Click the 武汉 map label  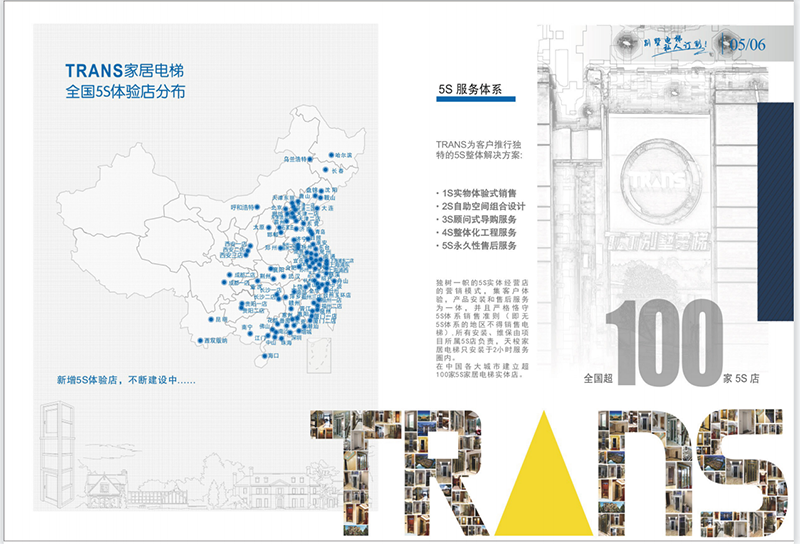pyautogui.click(x=294, y=276)
